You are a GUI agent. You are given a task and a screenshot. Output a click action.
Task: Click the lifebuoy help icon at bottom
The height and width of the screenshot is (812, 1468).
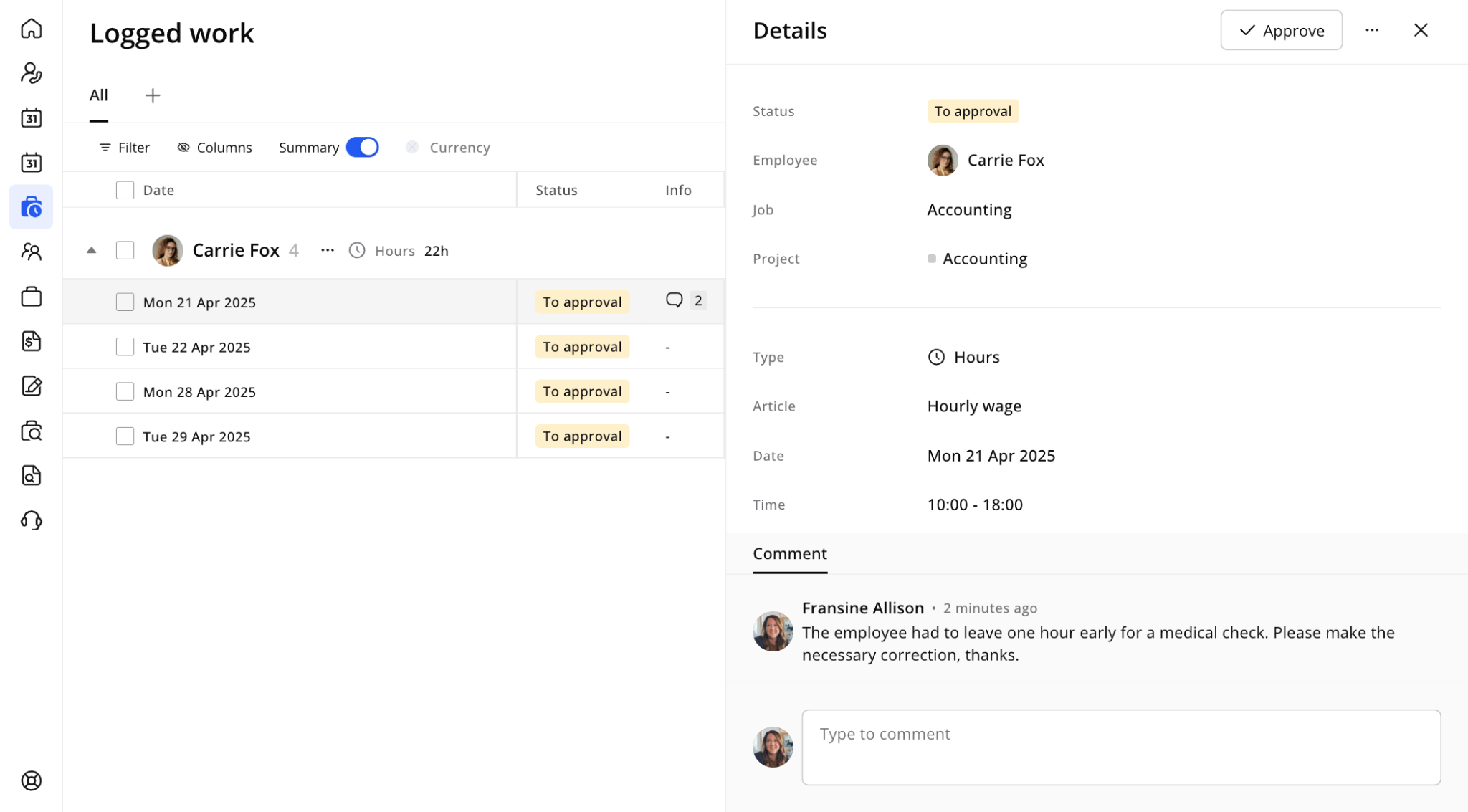pyautogui.click(x=32, y=780)
